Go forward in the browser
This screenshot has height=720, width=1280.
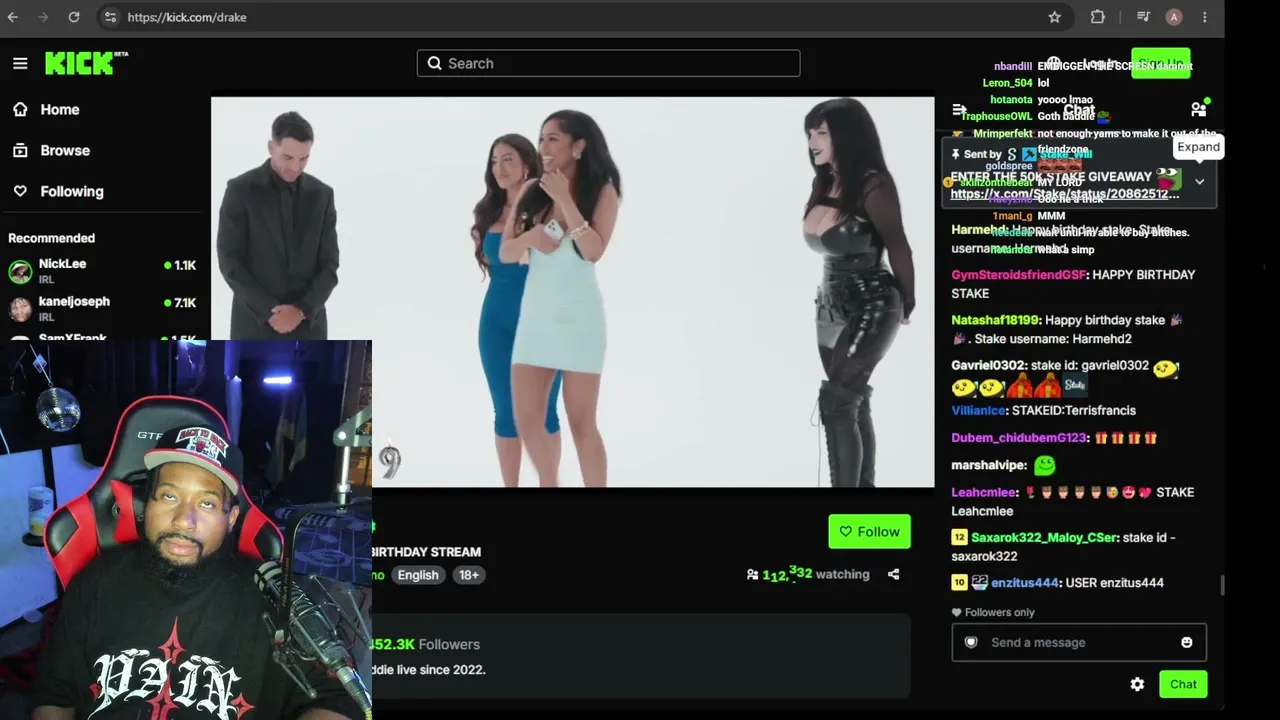coord(43,17)
